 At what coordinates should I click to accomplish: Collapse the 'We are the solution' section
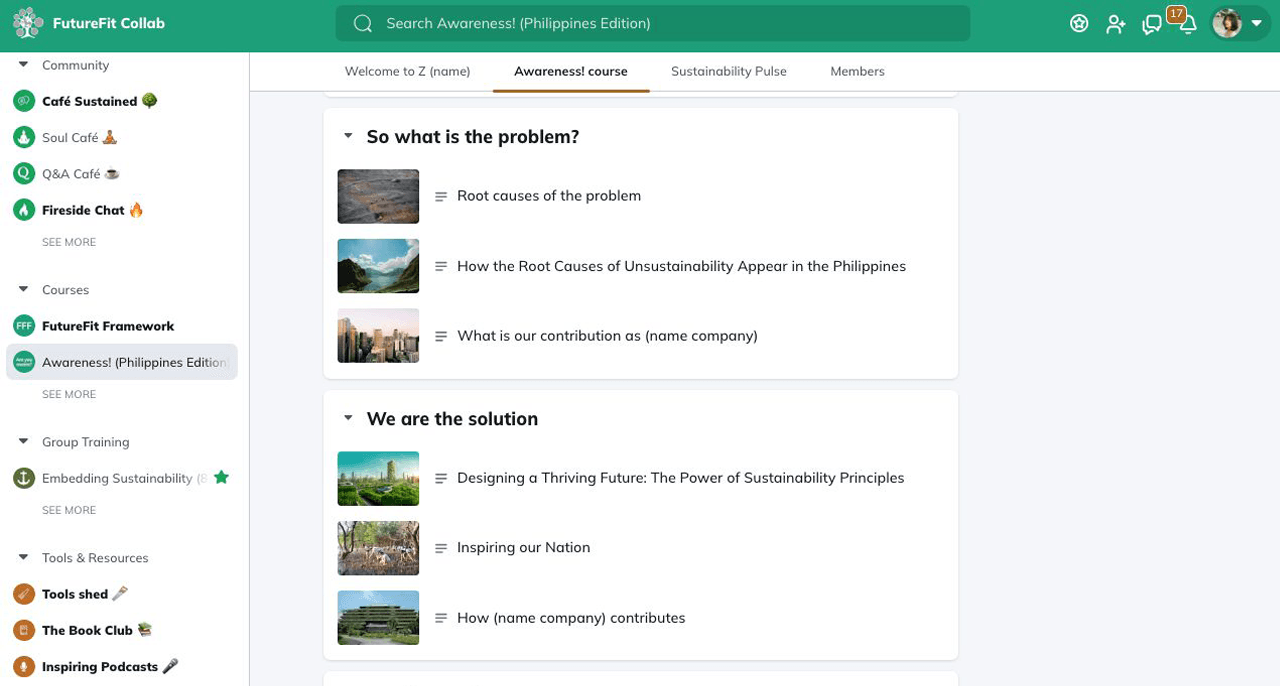(348, 418)
